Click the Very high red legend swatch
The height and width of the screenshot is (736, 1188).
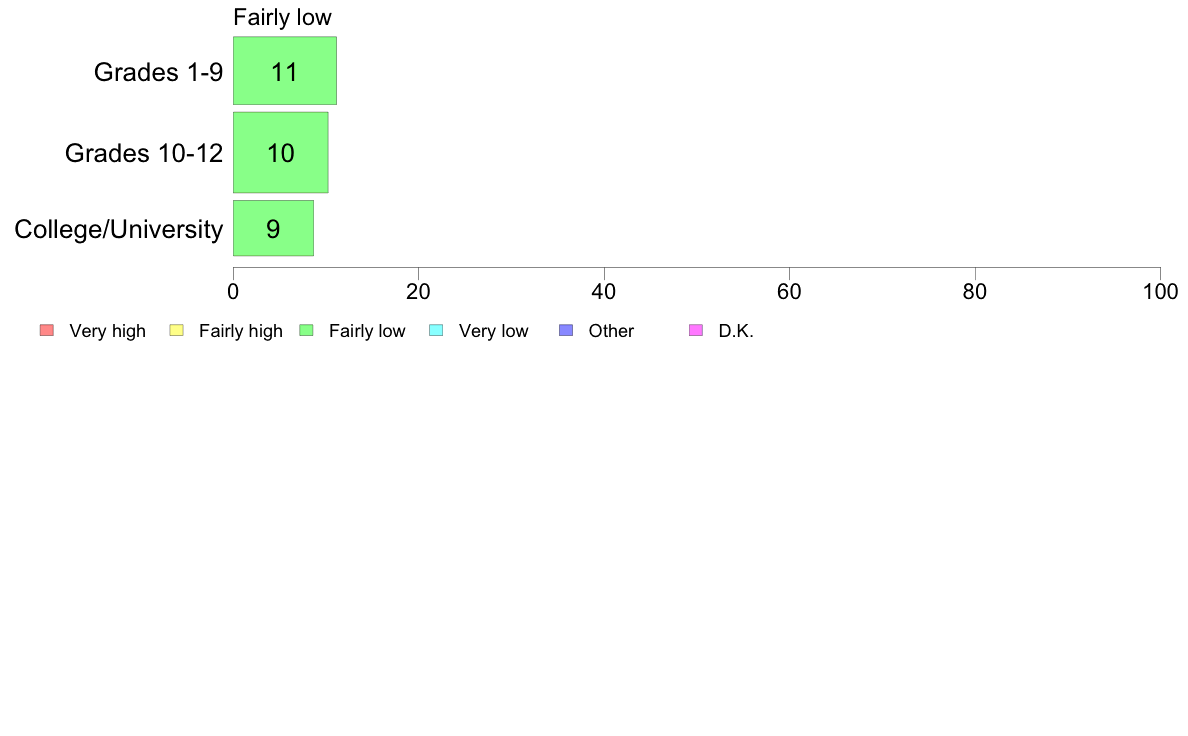[x=47, y=330]
